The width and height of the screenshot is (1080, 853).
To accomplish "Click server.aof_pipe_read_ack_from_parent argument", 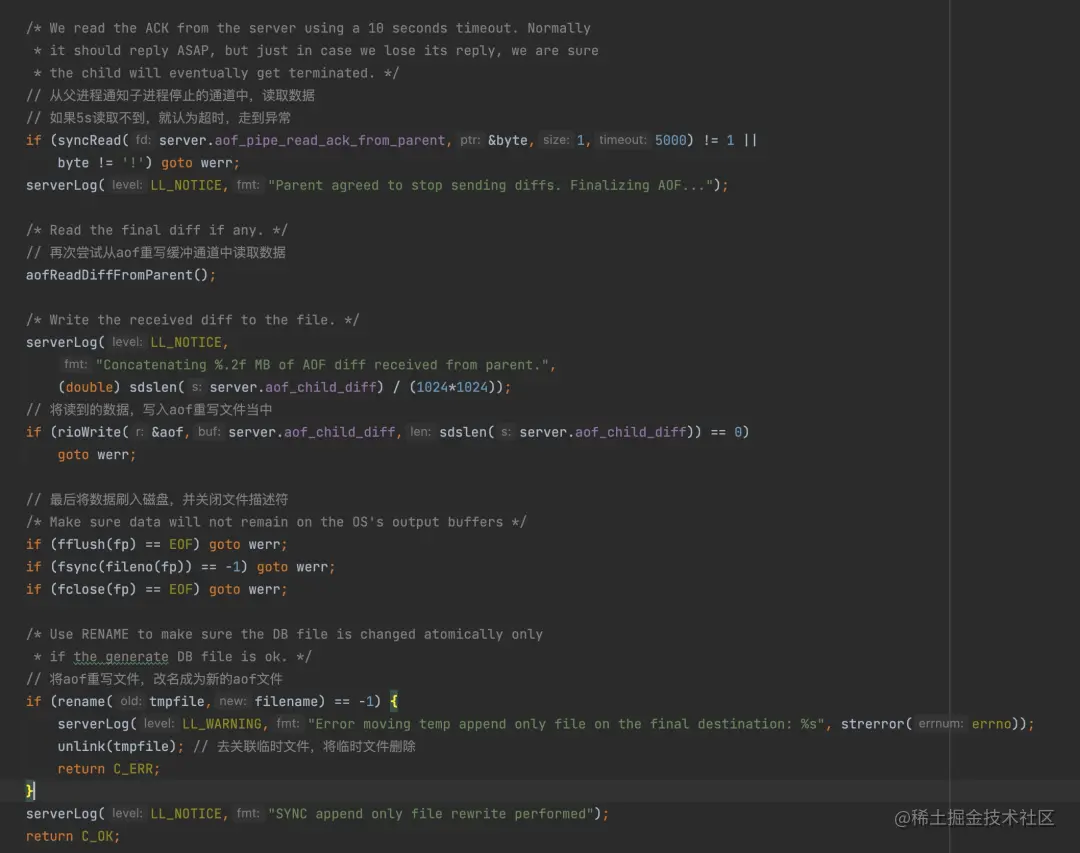I will (302, 141).
